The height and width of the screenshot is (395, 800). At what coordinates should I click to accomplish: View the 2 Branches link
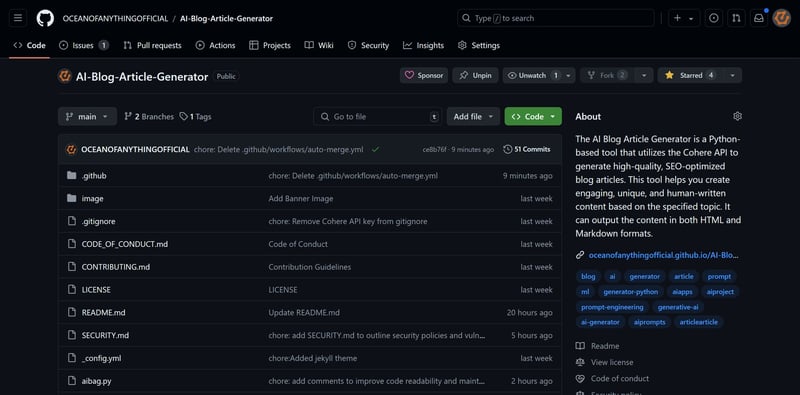pos(149,116)
